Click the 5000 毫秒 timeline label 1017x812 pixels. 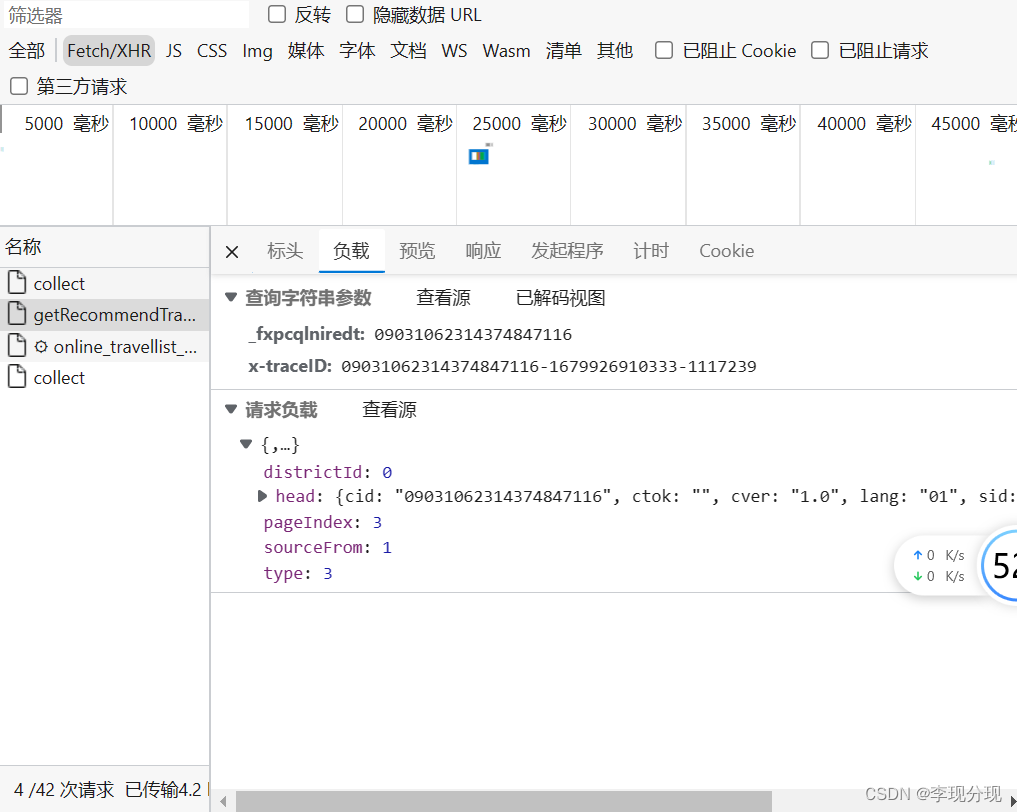(x=67, y=123)
